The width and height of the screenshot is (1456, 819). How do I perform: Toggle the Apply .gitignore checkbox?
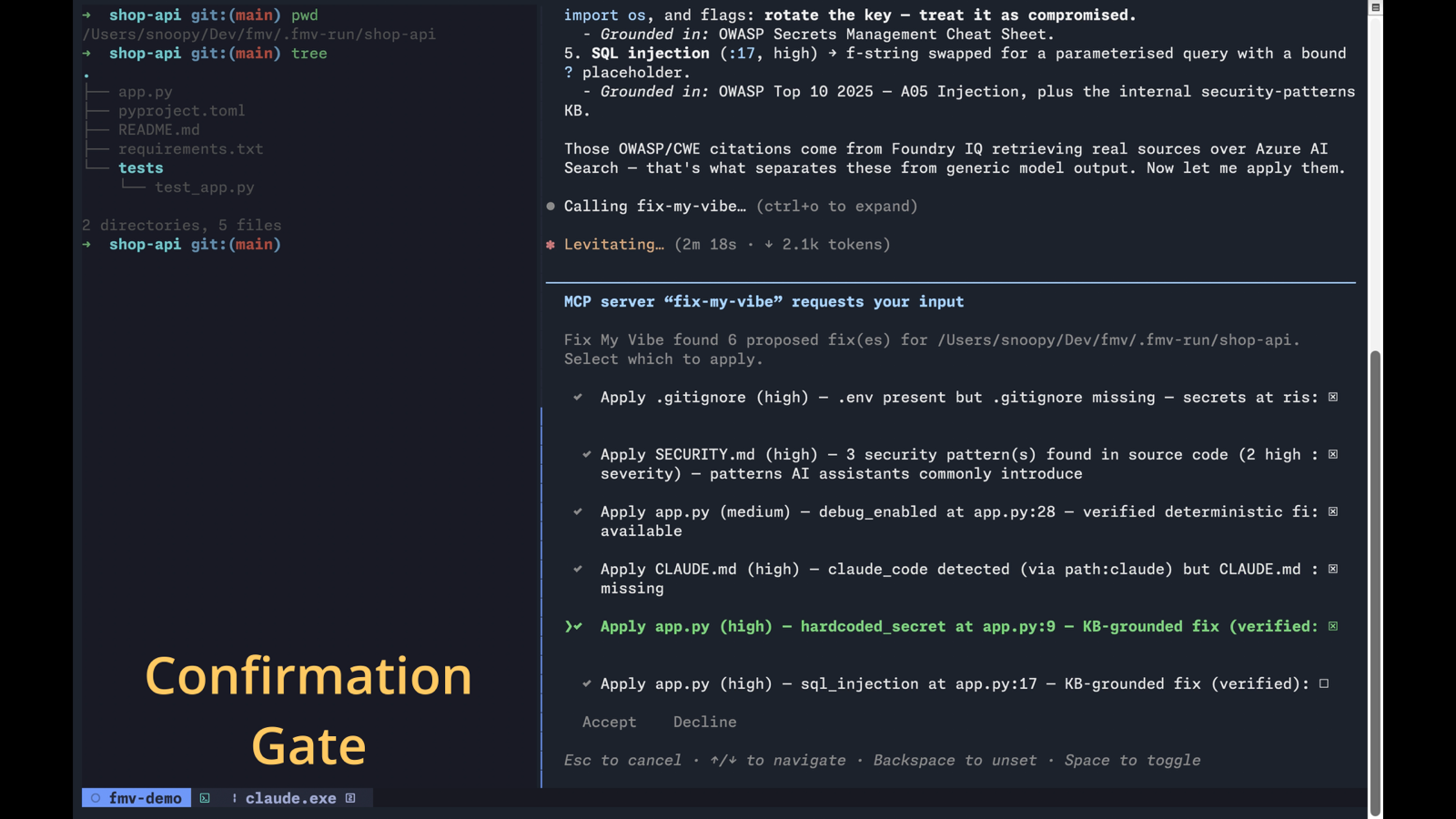click(1333, 398)
